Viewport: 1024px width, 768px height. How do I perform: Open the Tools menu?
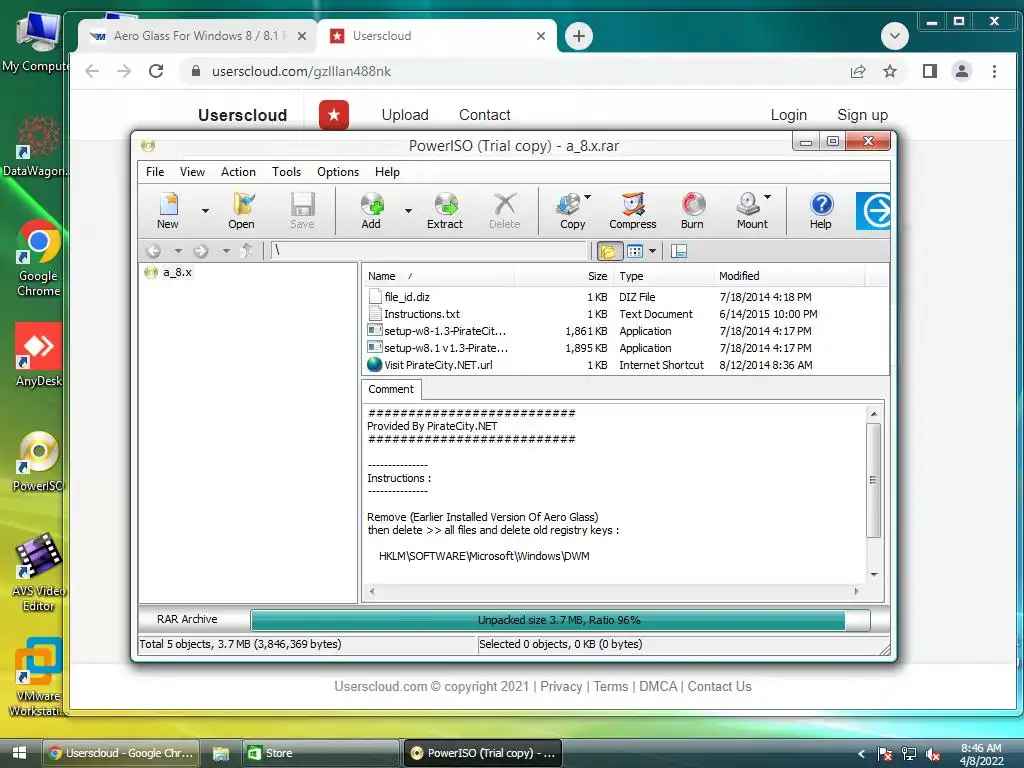(287, 172)
